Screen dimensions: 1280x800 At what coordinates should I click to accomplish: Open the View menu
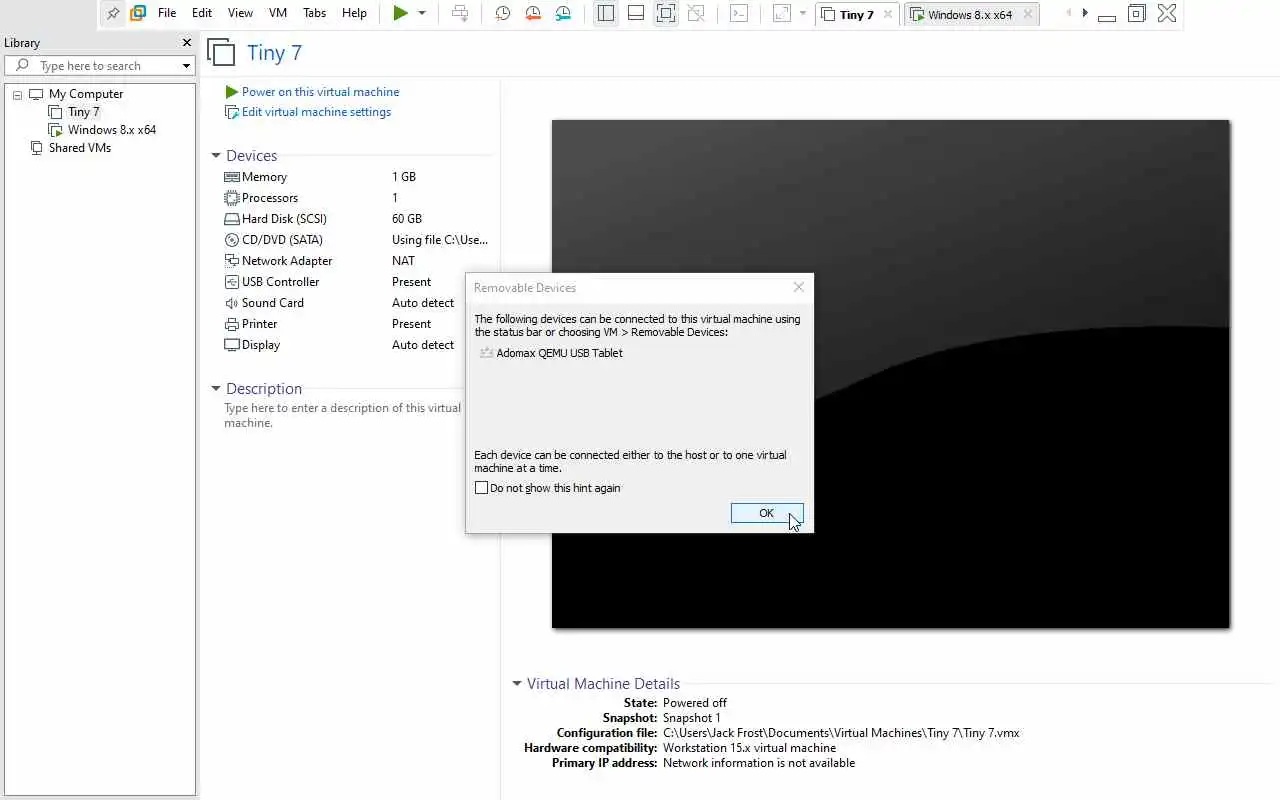pyautogui.click(x=240, y=13)
